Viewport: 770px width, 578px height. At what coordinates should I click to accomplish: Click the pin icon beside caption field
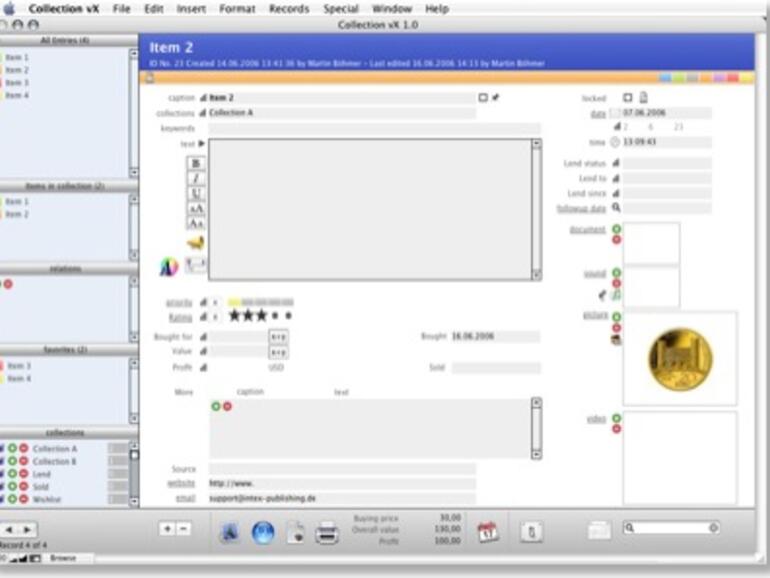[x=496, y=97]
